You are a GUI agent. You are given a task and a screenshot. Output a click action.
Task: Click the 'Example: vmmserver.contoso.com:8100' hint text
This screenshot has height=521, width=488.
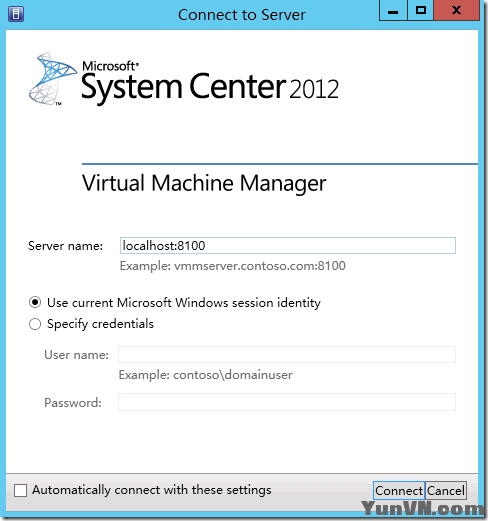[x=233, y=266]
